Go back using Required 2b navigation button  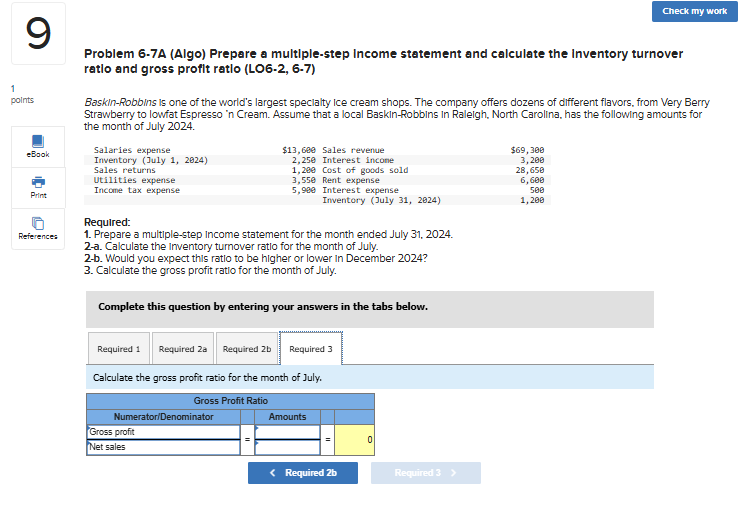[x=303, y=473]
